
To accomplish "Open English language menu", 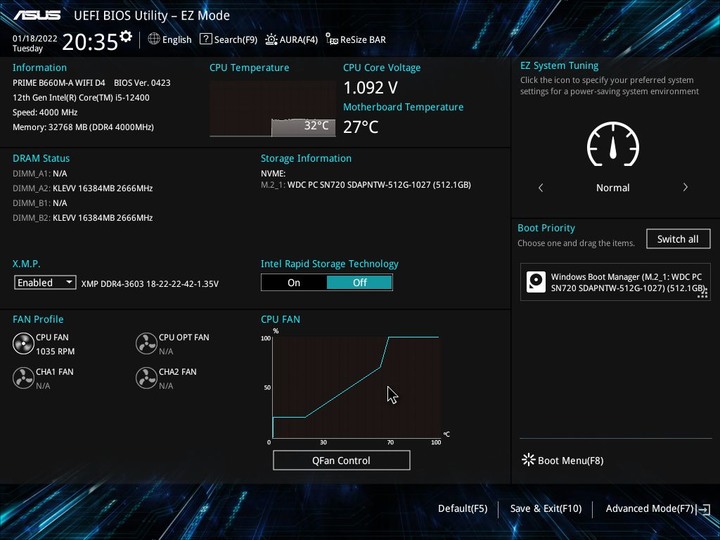I will tap(176, 39).
